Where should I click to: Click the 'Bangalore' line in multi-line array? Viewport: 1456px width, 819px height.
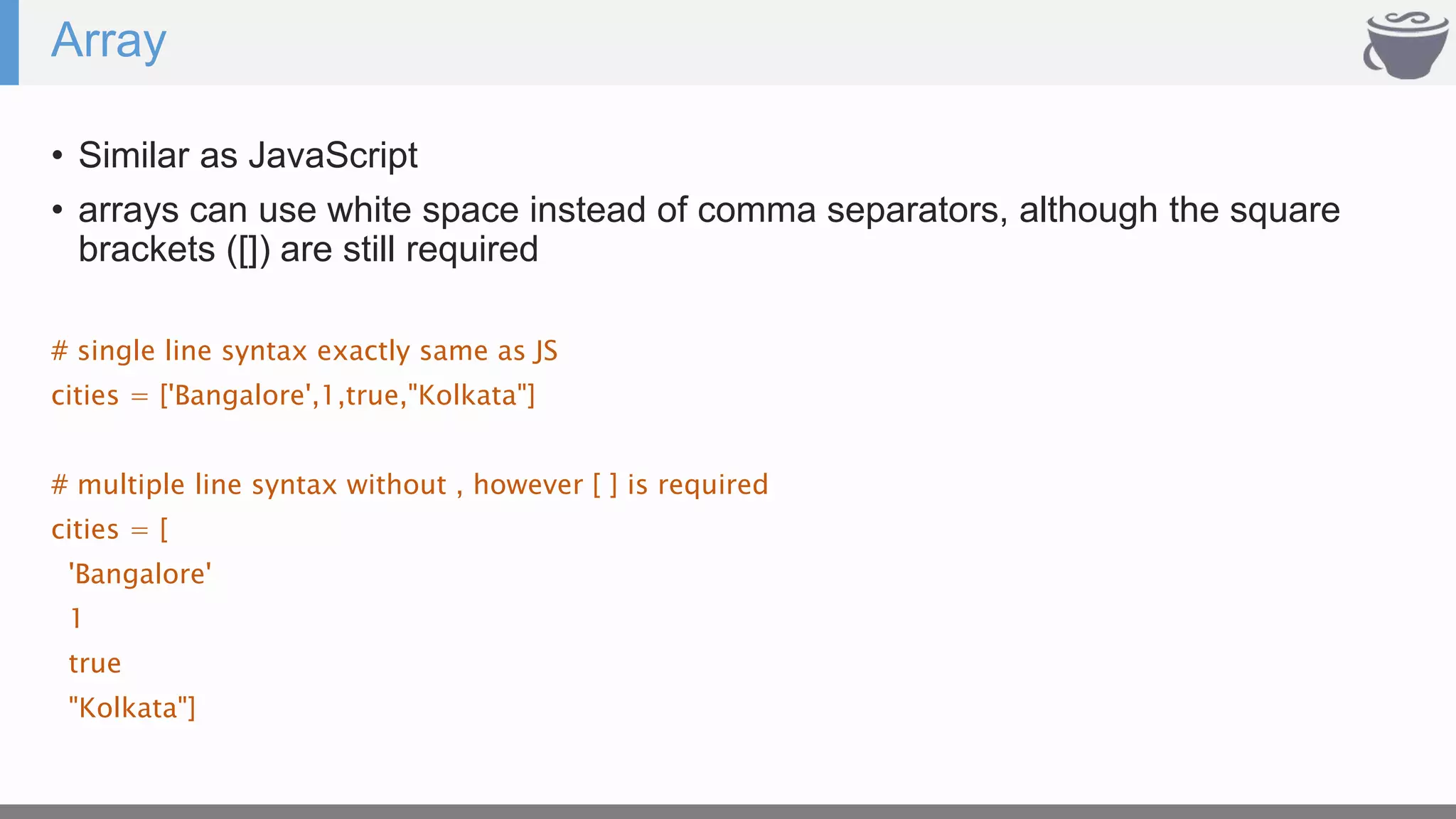tap(140, 574)
